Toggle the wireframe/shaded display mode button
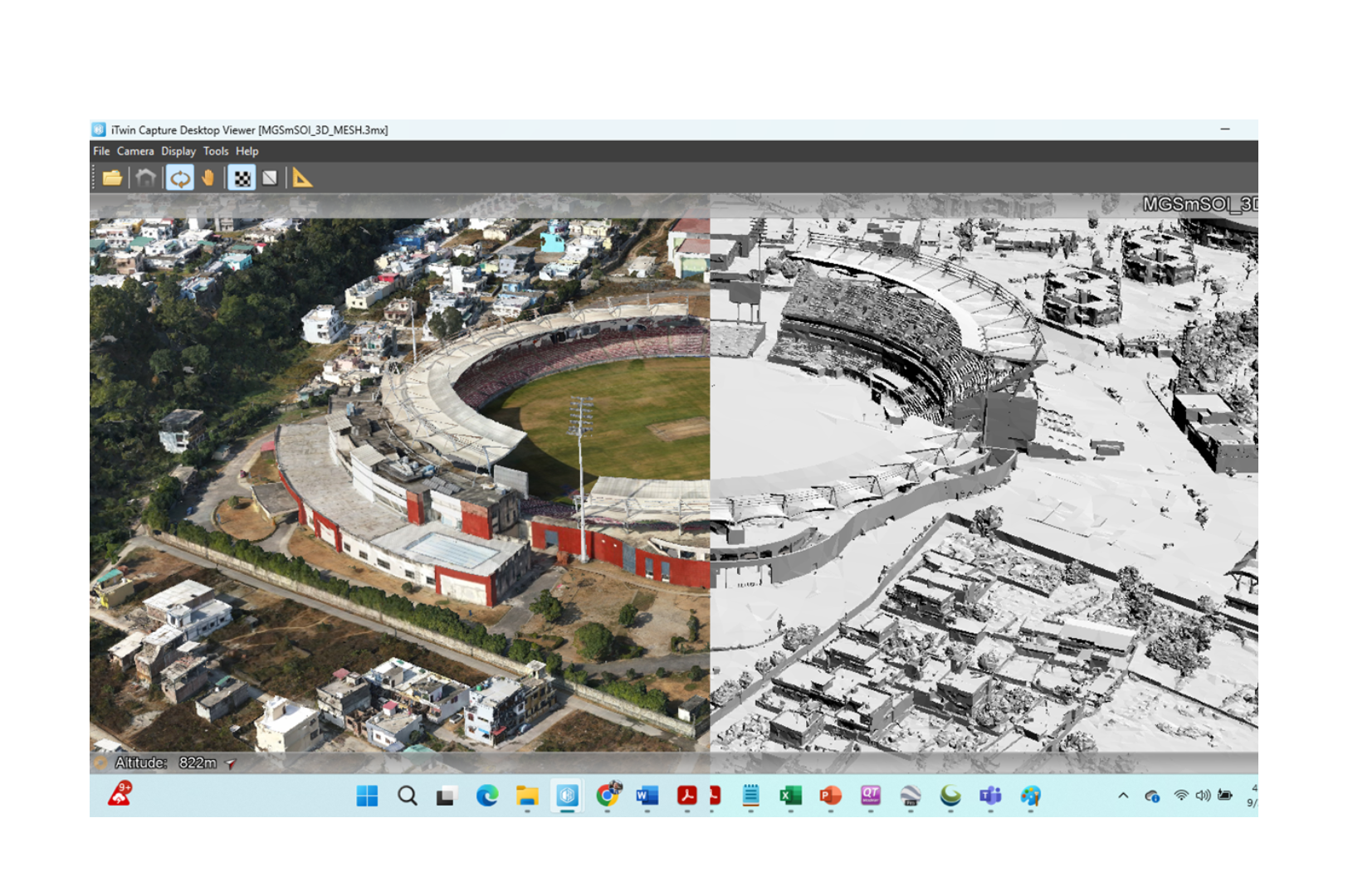Screen dimensions: 1348x896 click(270, 178)
